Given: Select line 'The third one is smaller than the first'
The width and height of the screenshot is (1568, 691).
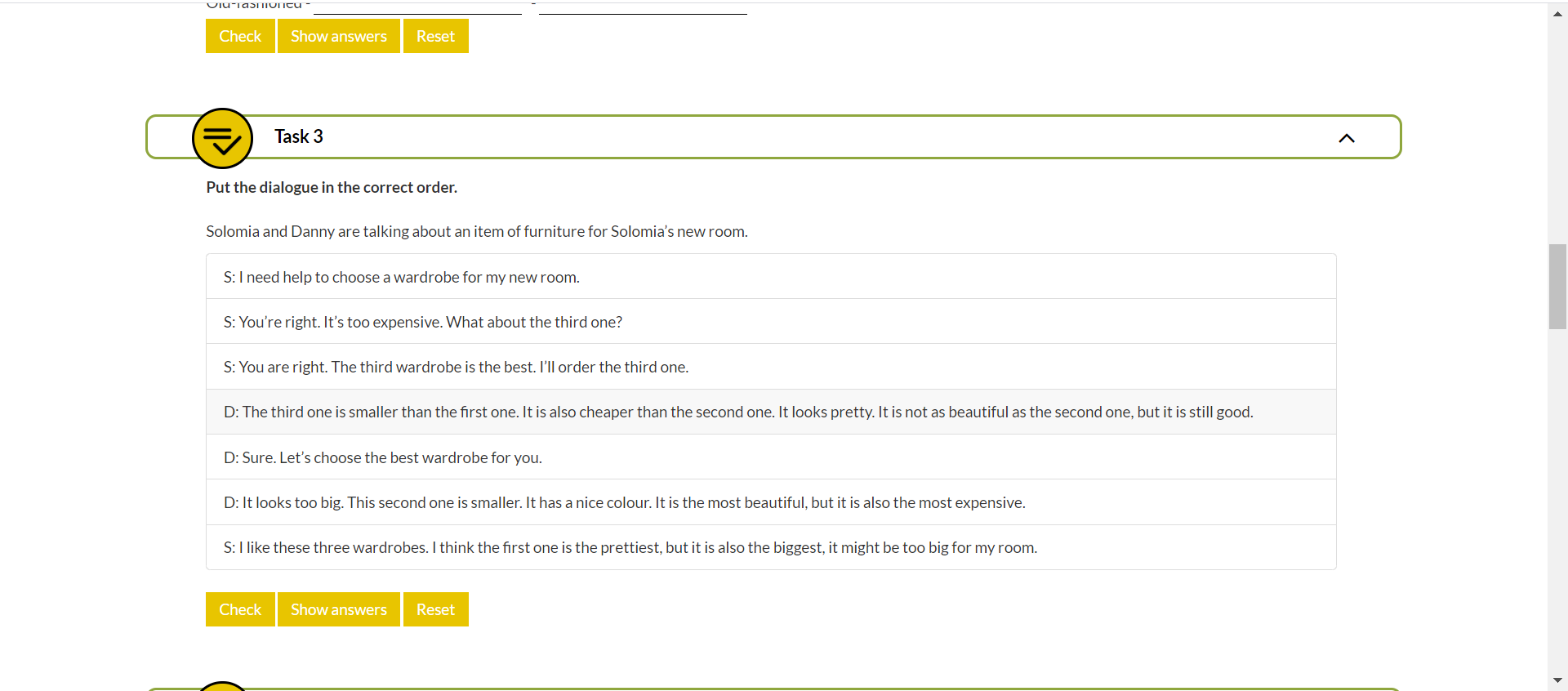Looking at the screenshot, I should [x=771, y=412].
